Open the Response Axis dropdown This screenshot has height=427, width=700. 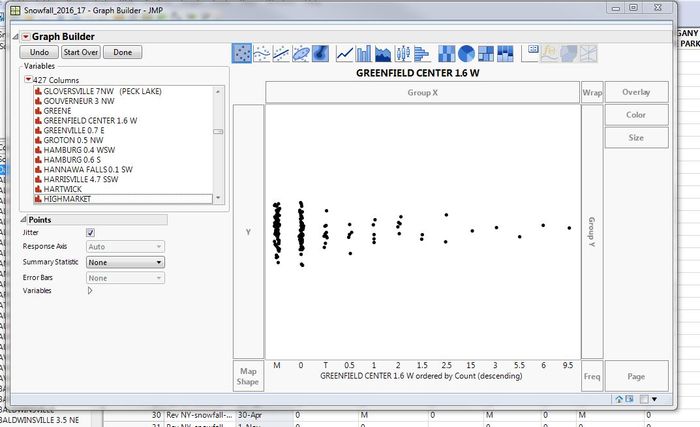pos(125,247)
